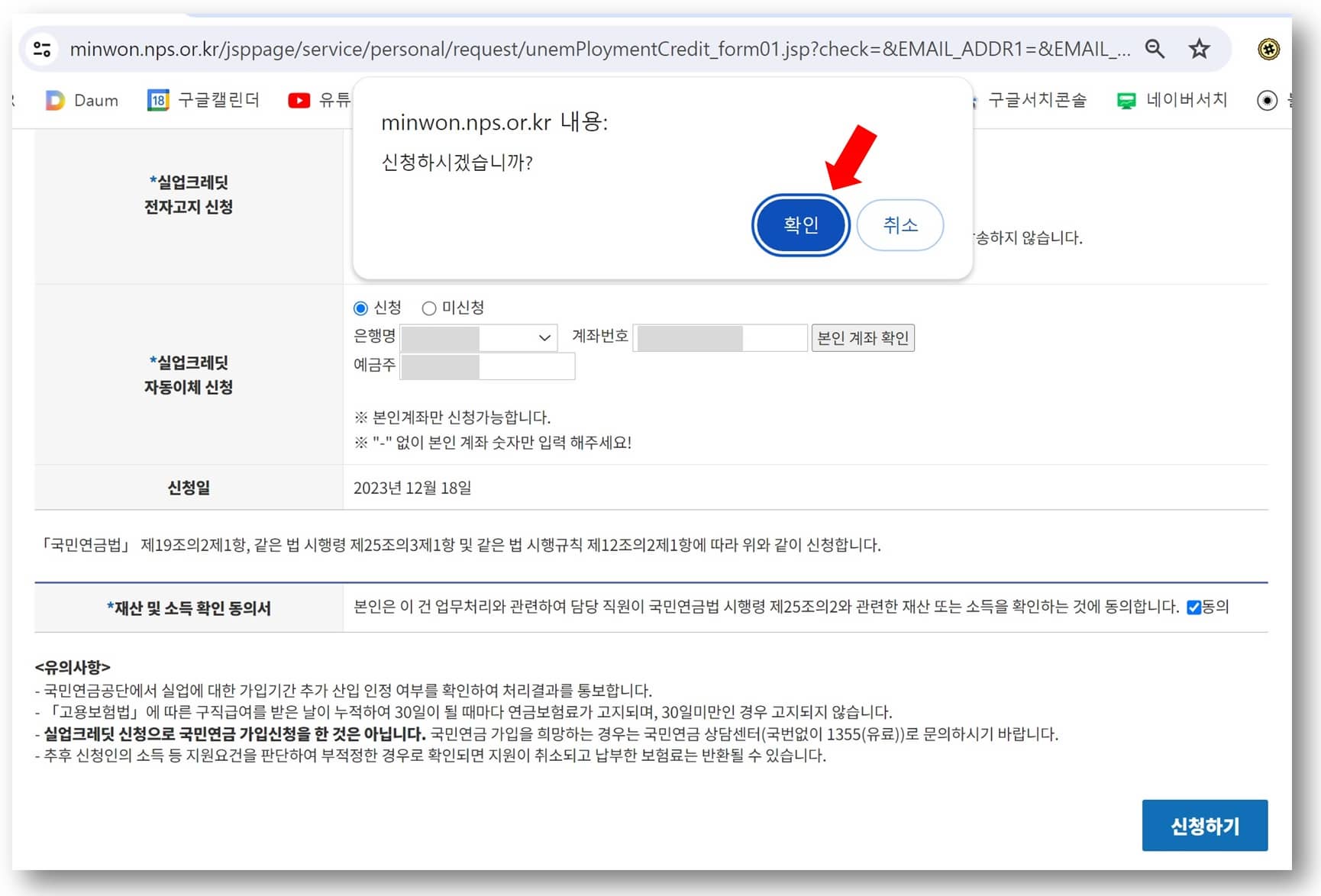Click the rightmost circular bookmark icon
The image size is (1321, 896).
1266,100
